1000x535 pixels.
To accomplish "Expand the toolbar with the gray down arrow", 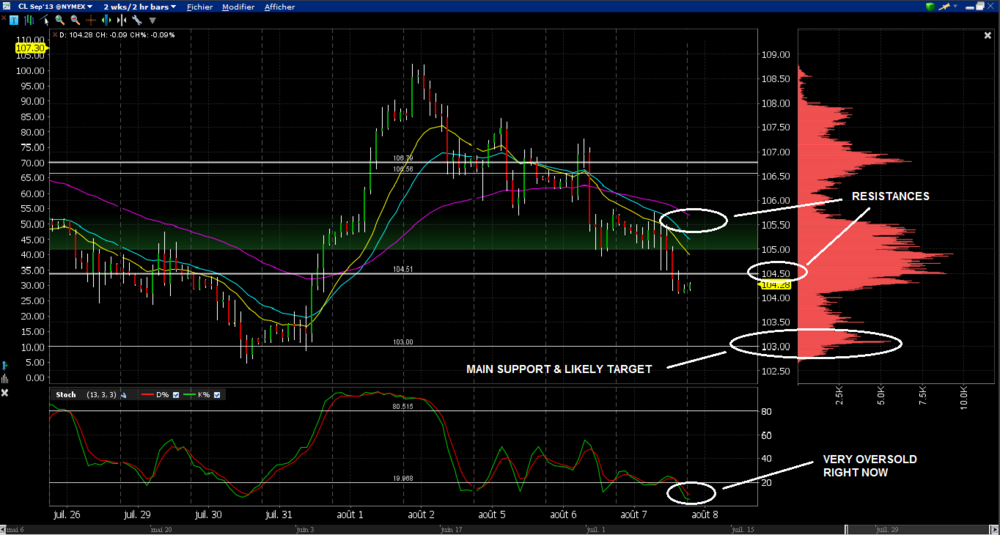I will (x=152, y=20).
